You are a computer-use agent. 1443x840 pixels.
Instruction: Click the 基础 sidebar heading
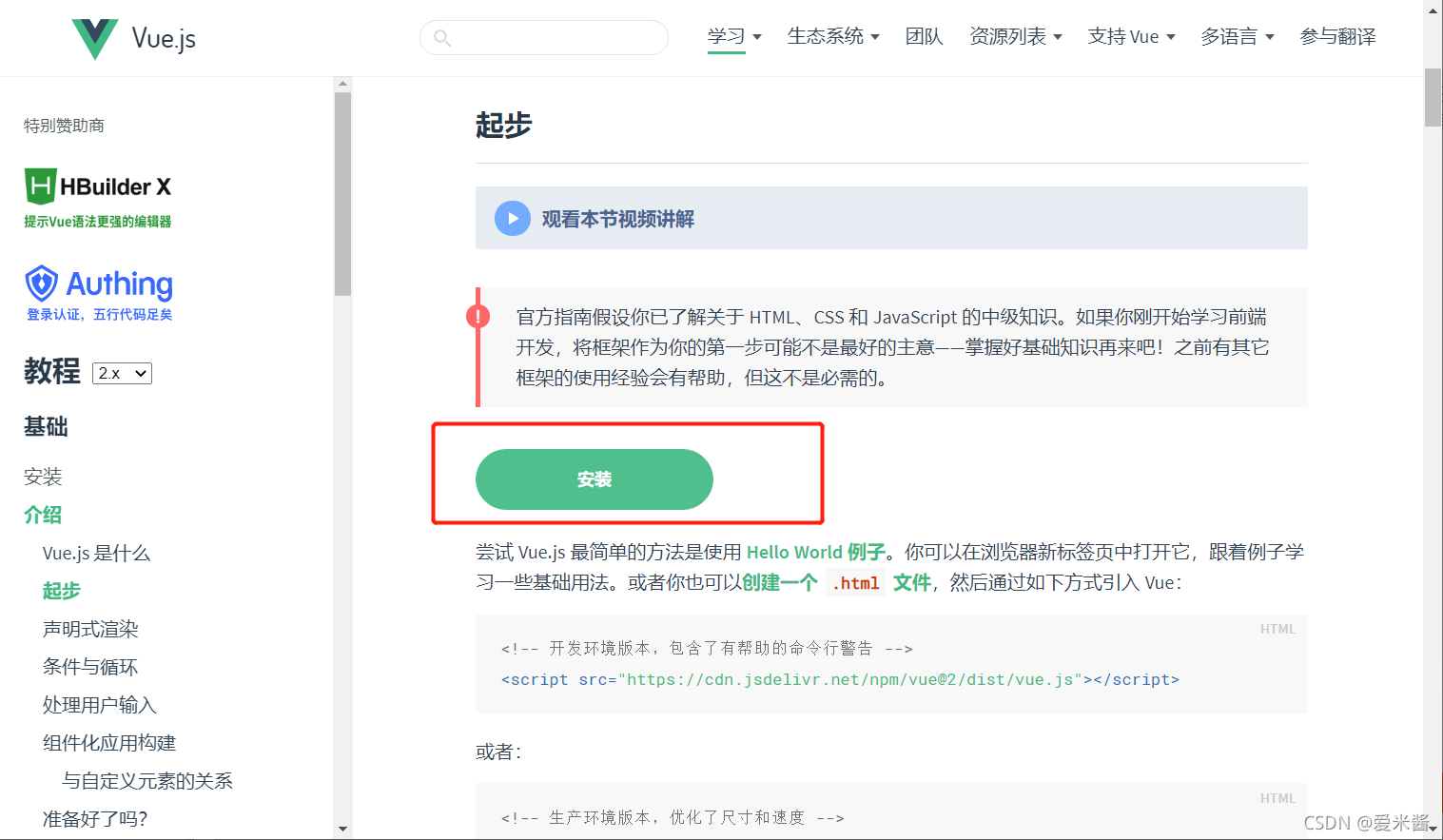46,427
